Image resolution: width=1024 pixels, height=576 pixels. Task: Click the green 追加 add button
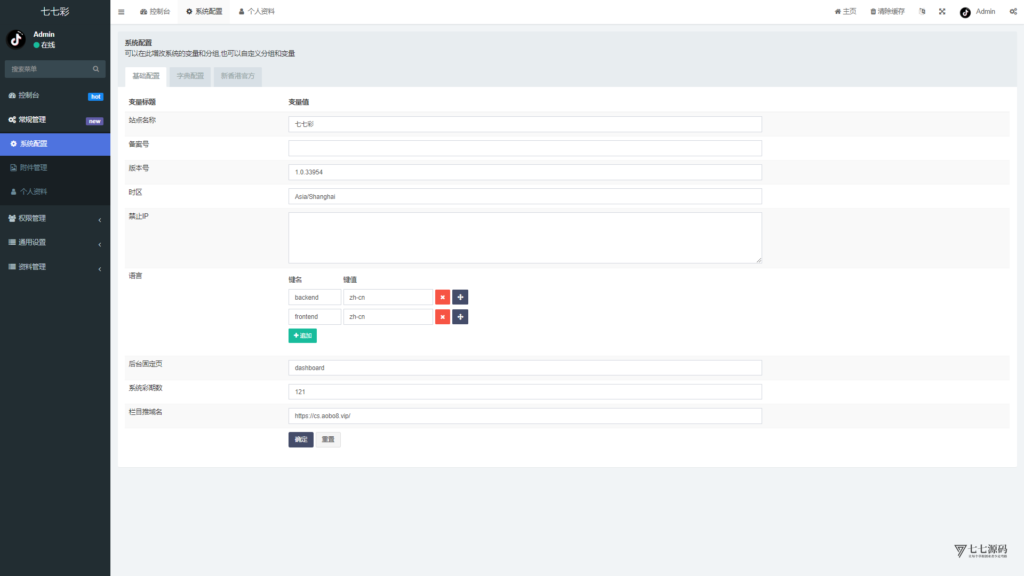pos(302,336)
